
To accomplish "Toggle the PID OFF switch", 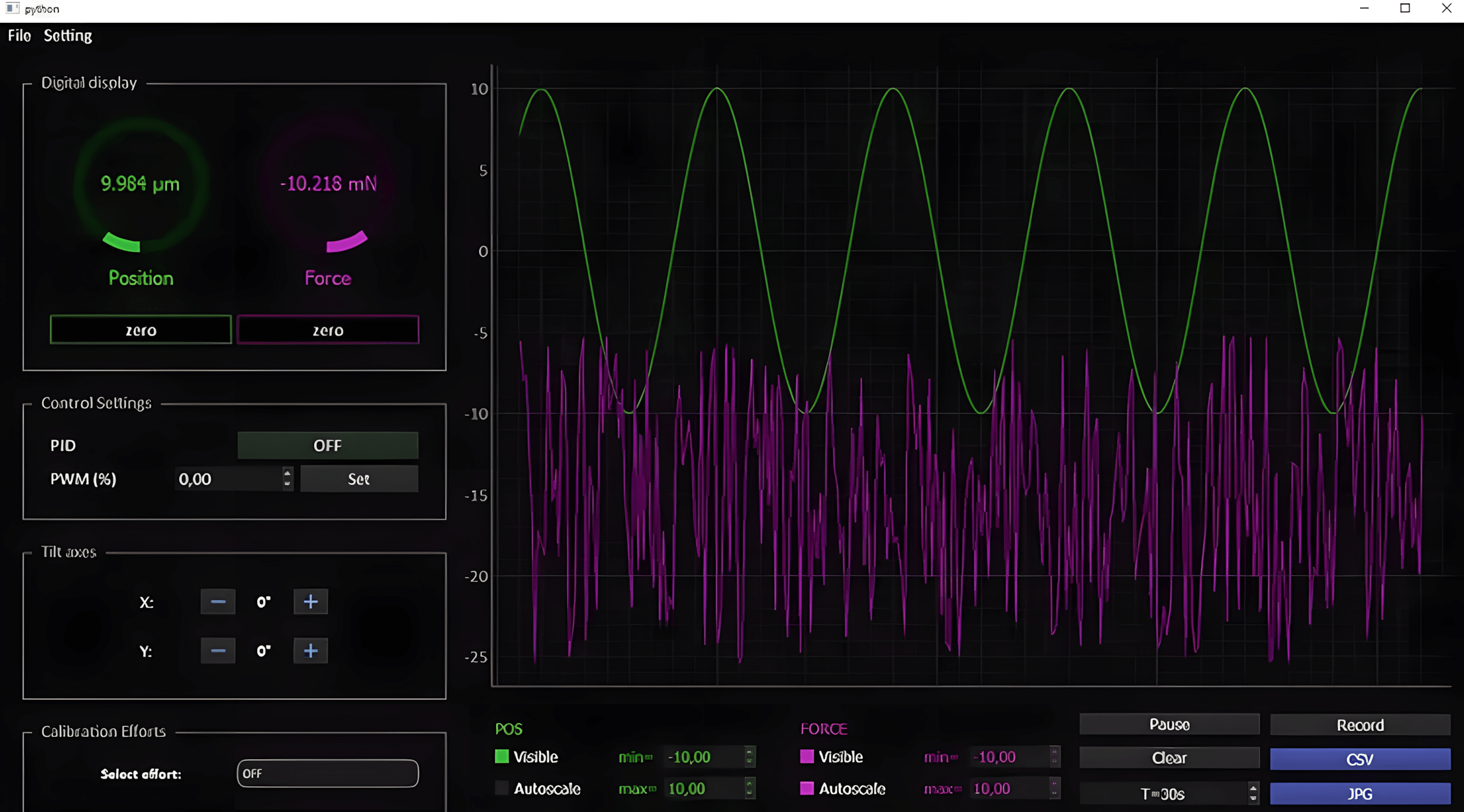I will (x=328, y=445).
